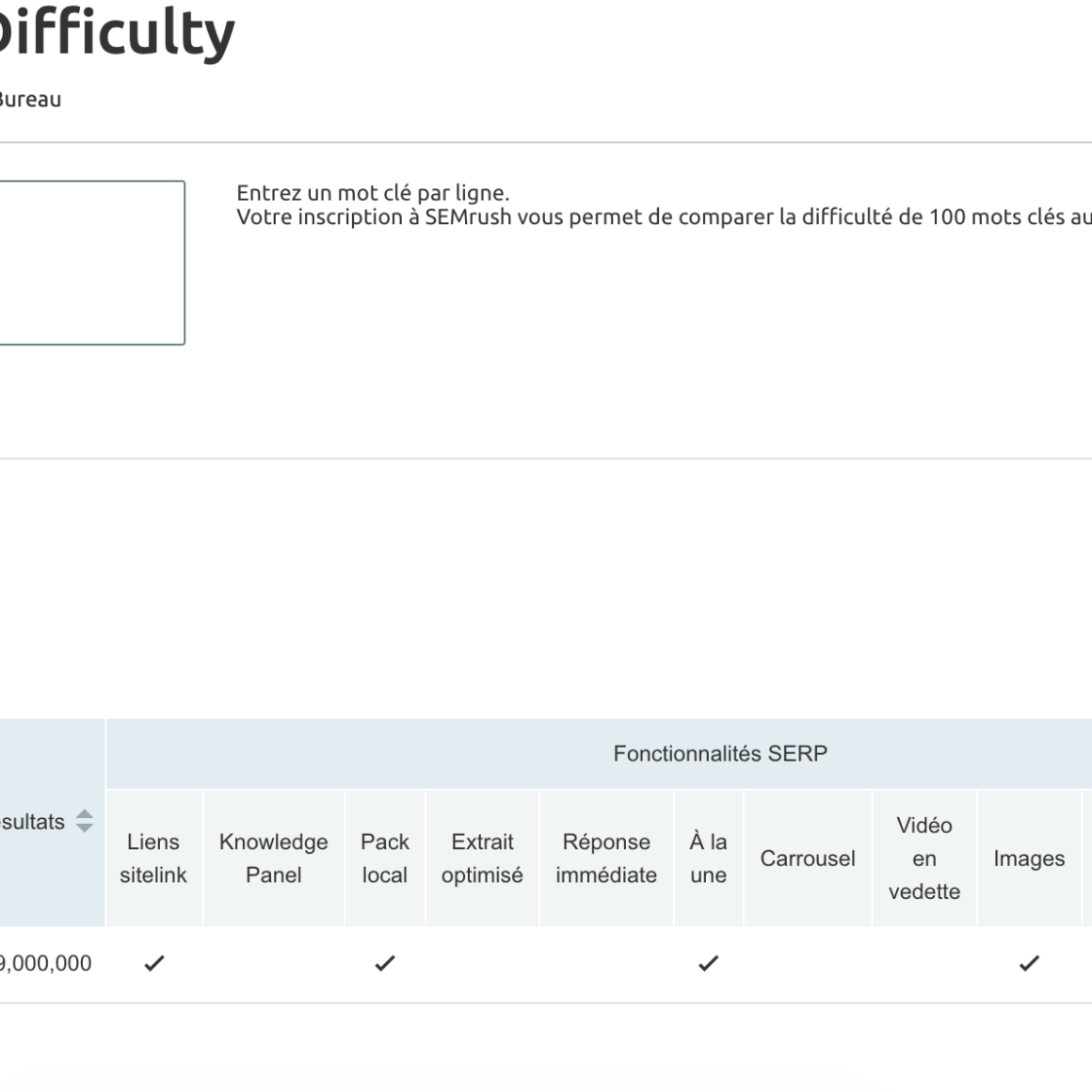Click the checkmark under À la une

pos(708,963)
